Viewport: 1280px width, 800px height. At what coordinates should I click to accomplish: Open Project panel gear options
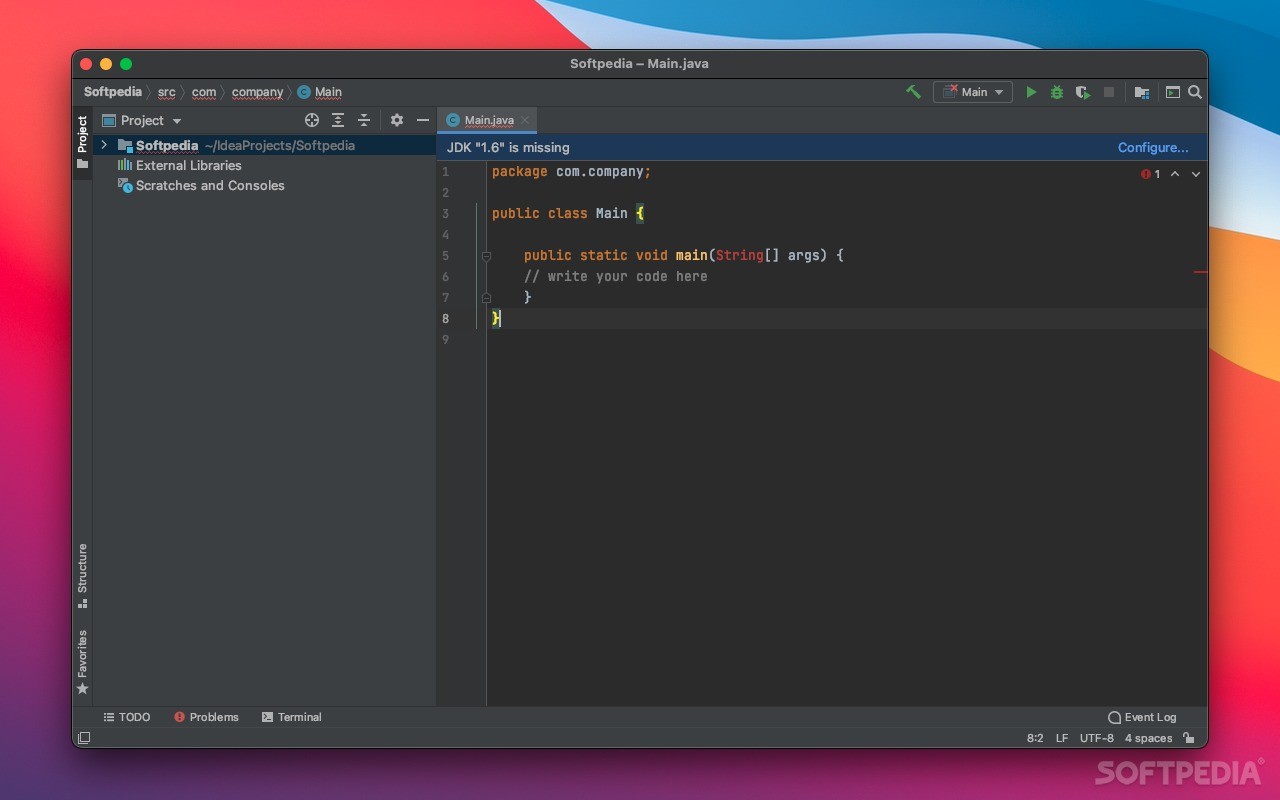[x=397, y=120]
